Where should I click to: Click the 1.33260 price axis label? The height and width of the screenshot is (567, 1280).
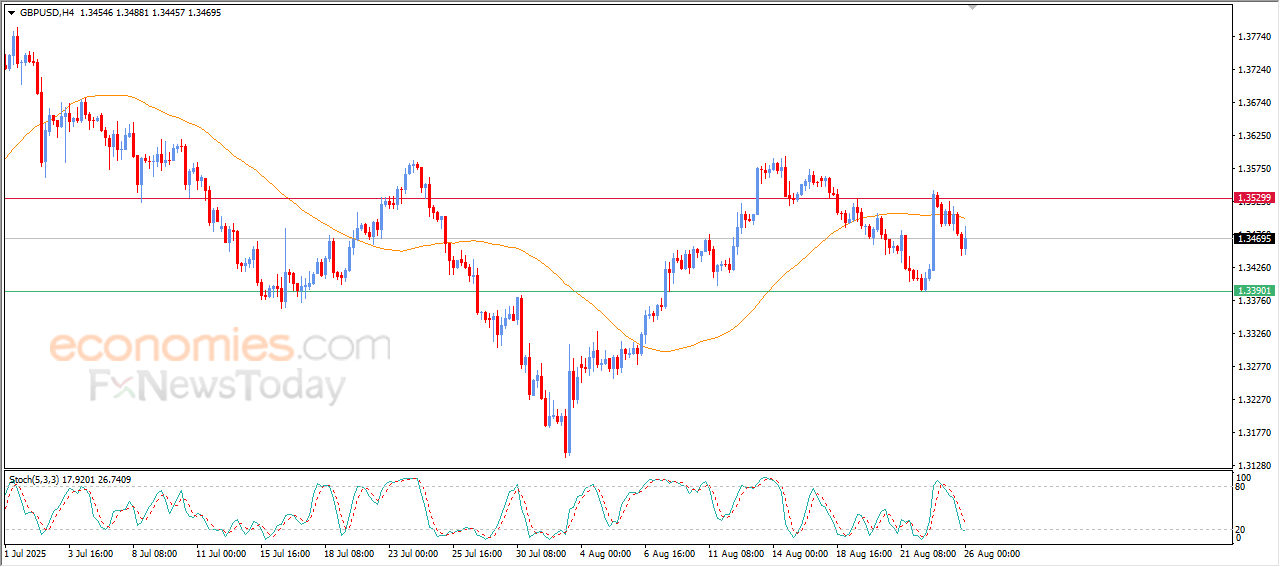[x=1253, y=334]
